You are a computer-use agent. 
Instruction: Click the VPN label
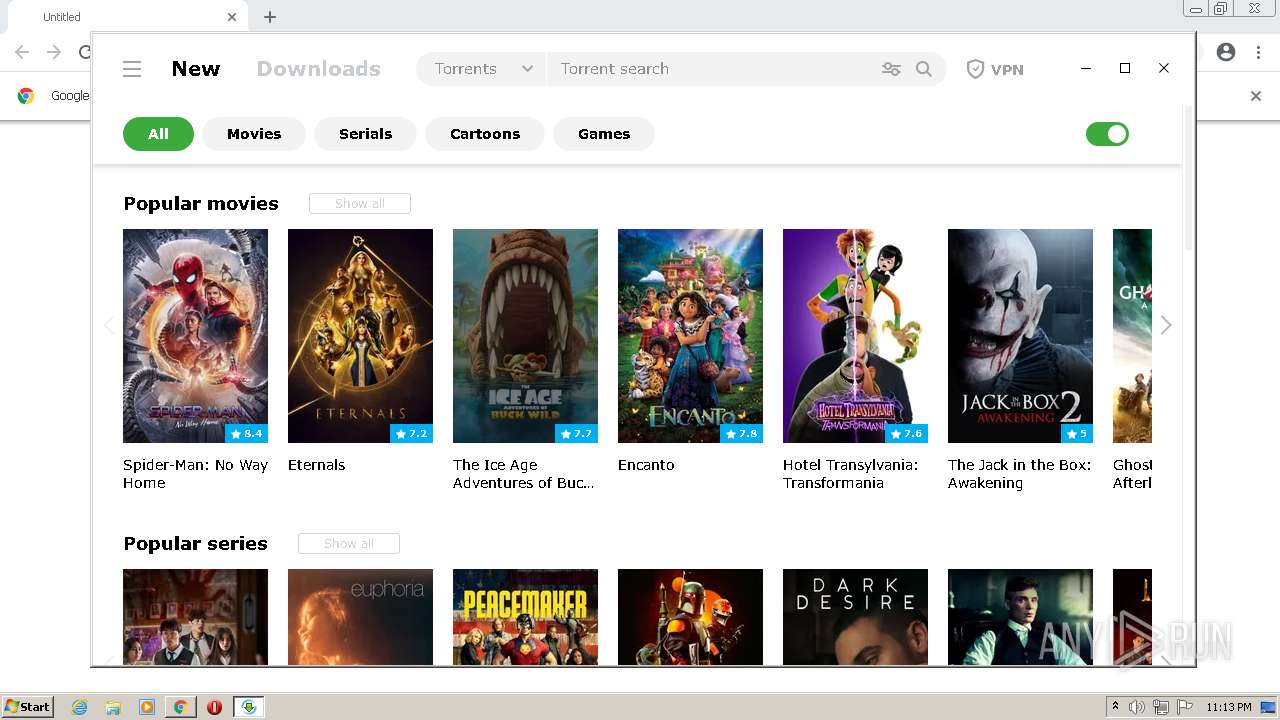click(x=1007, y=69)
